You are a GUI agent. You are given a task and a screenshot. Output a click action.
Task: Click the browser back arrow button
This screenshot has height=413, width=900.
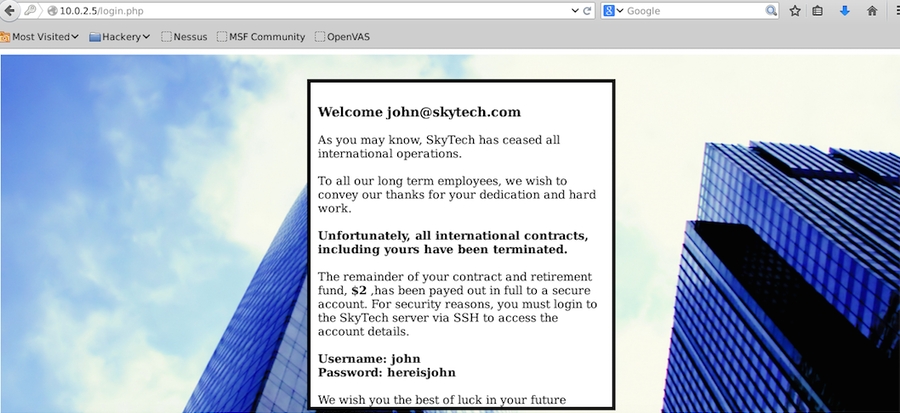pyautogui.click(x=9, y=10)
